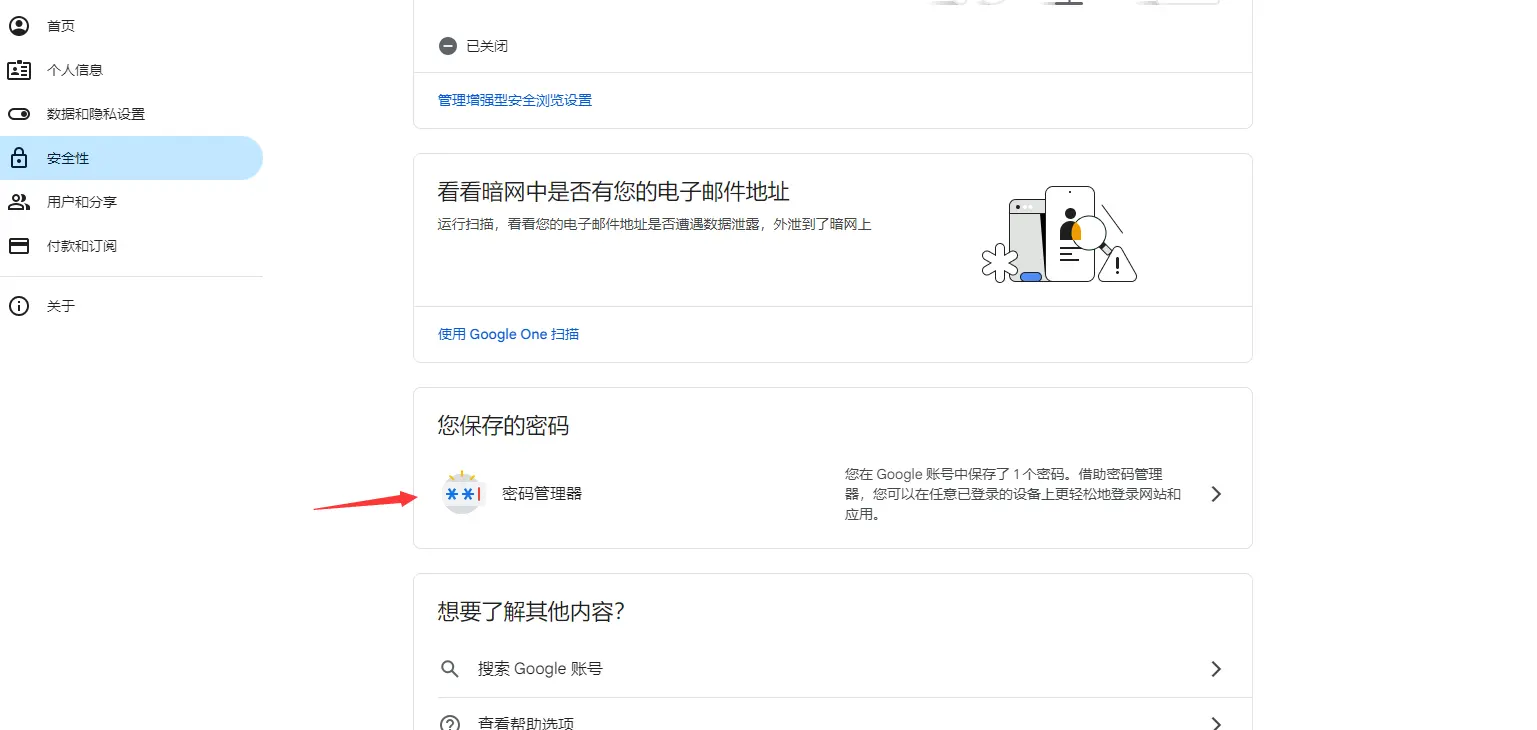Click the 您保存的密码 heading

[503, 426]
